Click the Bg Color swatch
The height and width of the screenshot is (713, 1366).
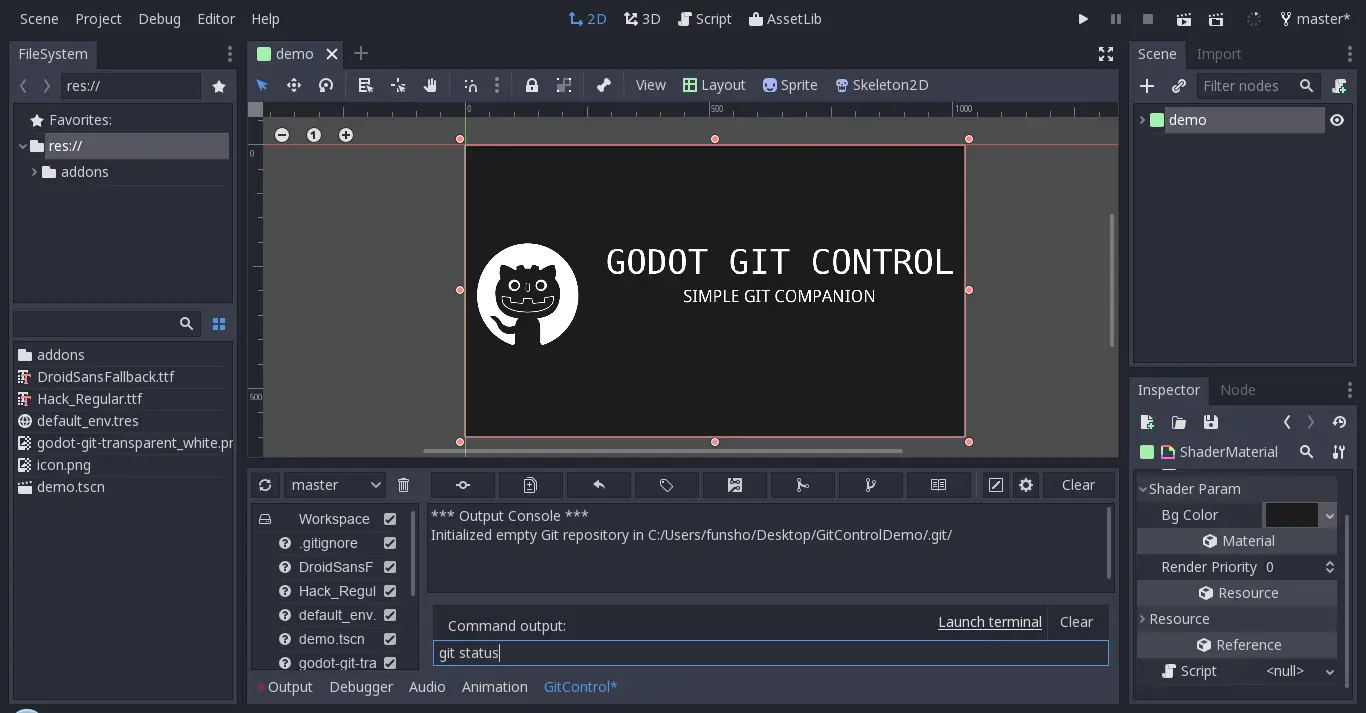point(1291,515)
